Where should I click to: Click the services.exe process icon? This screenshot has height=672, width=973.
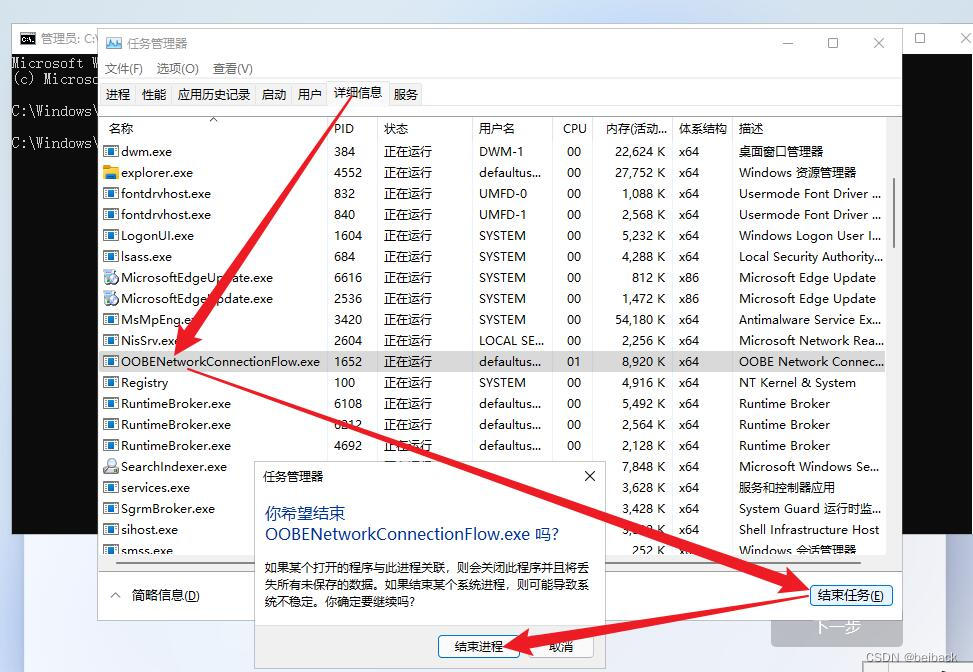(110, 488)
